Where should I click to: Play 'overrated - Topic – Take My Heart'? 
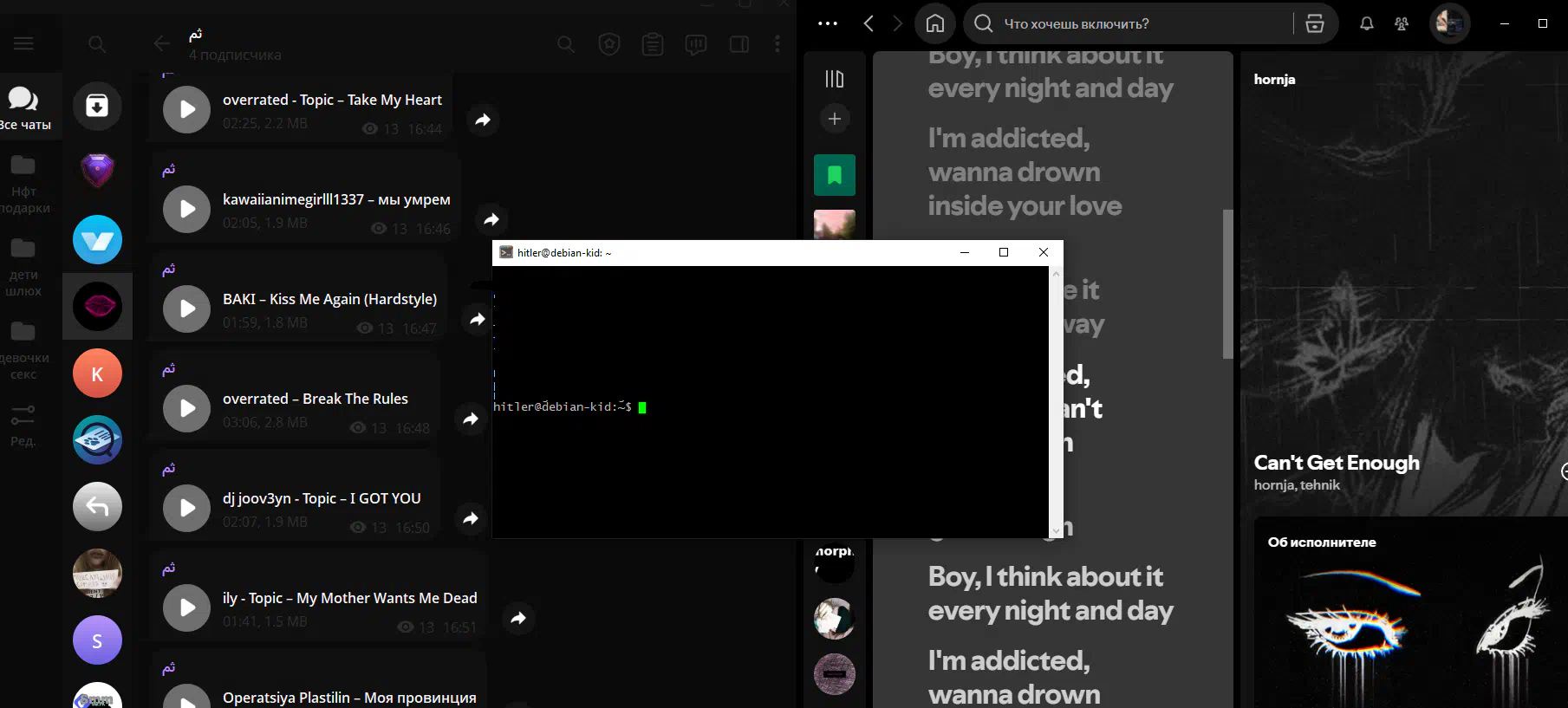(x=187, y=109)
